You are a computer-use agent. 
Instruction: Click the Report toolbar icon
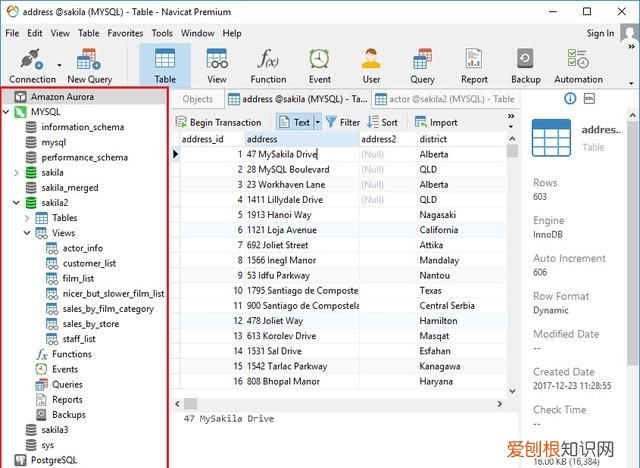pos(474,63)
